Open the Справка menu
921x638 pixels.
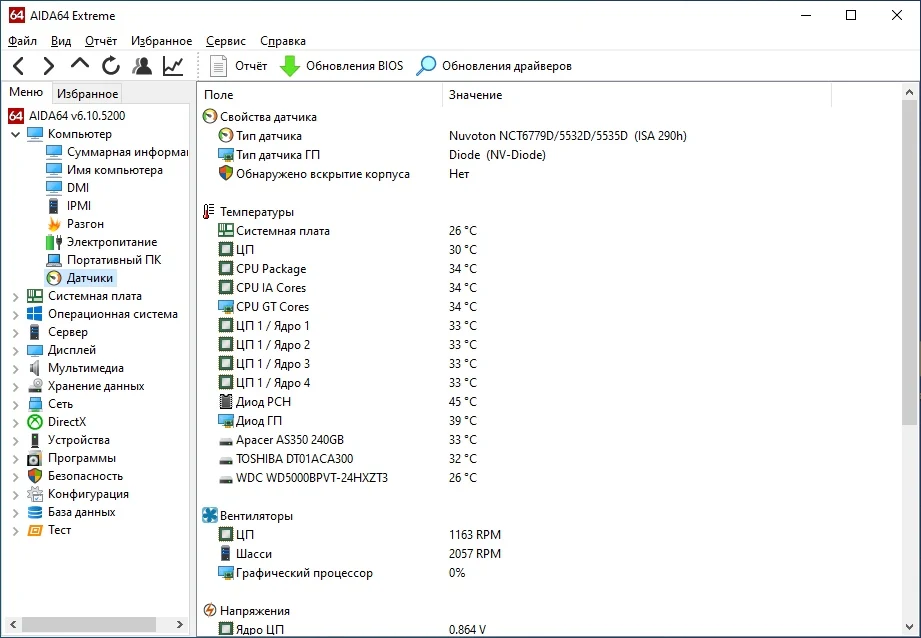283,41
